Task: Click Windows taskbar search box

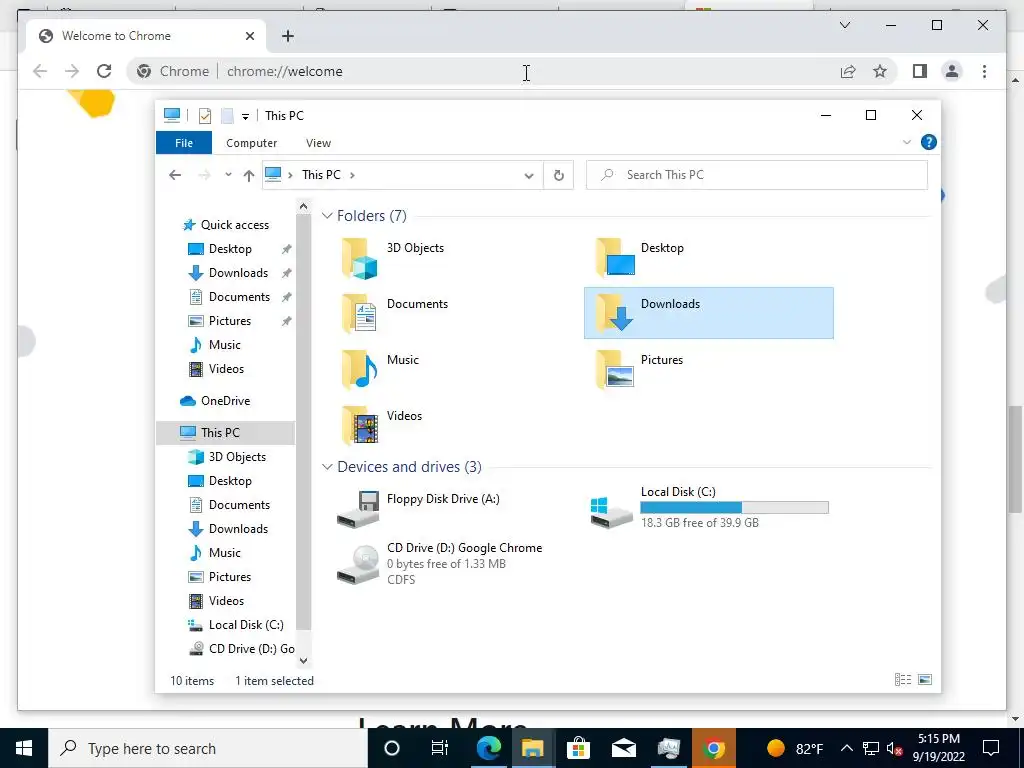Action: (x=208, y=748)
